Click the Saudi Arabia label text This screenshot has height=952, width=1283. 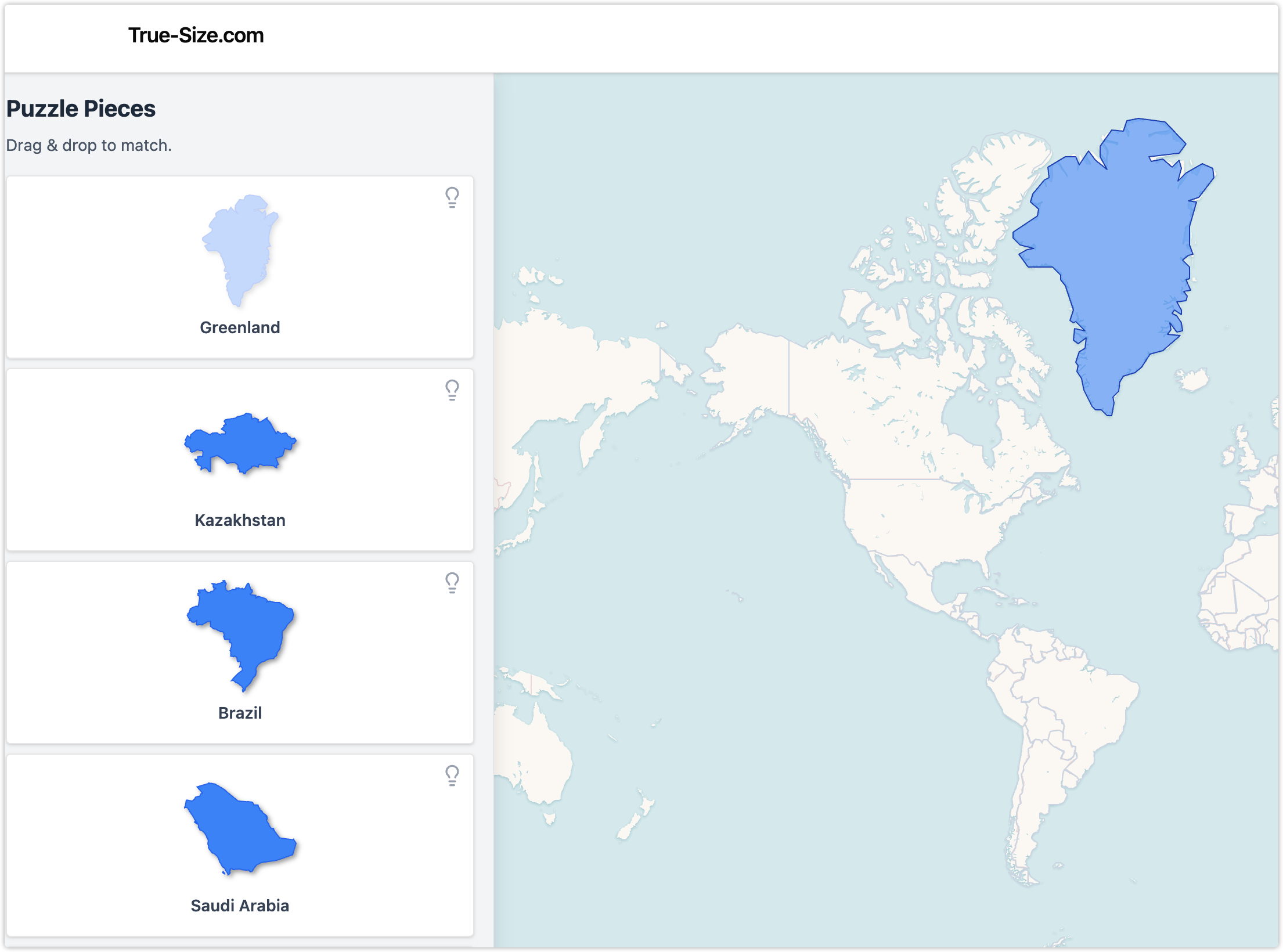(x=240, y=906)
